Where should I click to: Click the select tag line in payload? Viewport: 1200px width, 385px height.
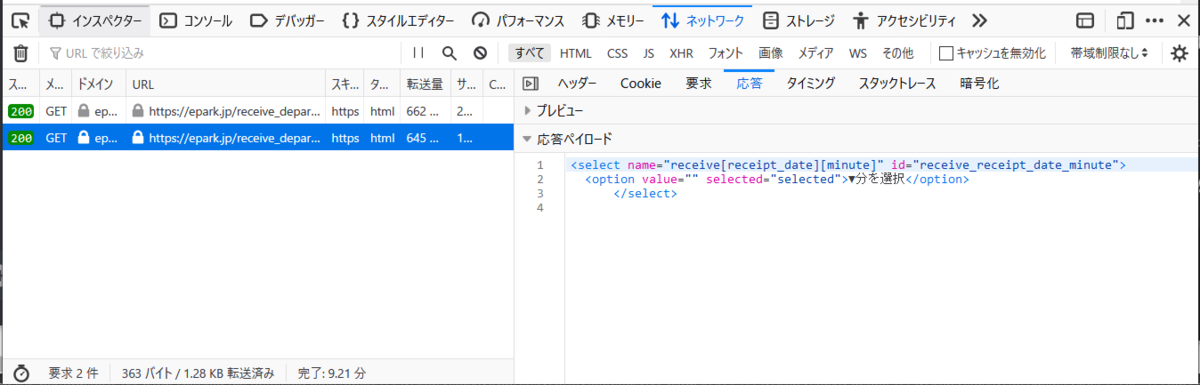(x=848, y=165)
